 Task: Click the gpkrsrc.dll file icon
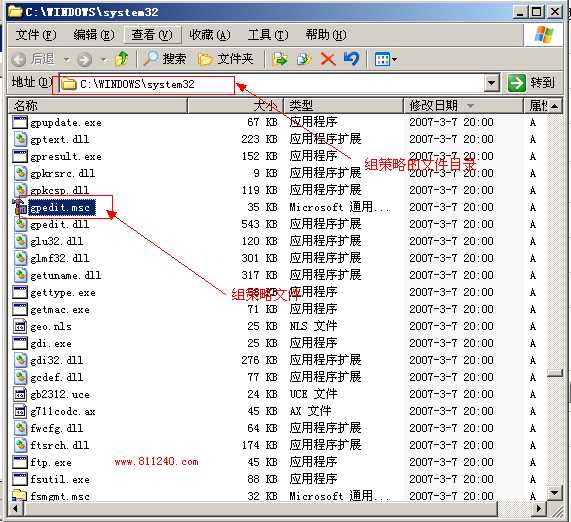click(x=20, y=173)
